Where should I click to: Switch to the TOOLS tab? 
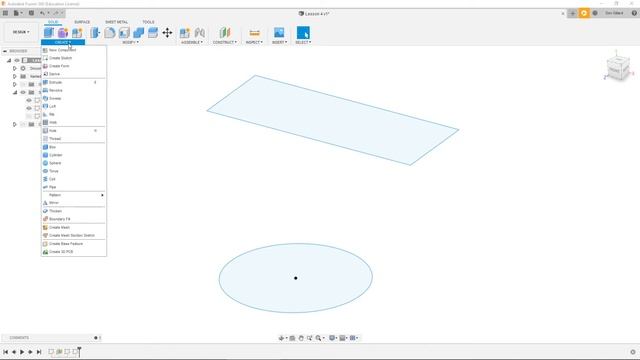coord(148,22)
